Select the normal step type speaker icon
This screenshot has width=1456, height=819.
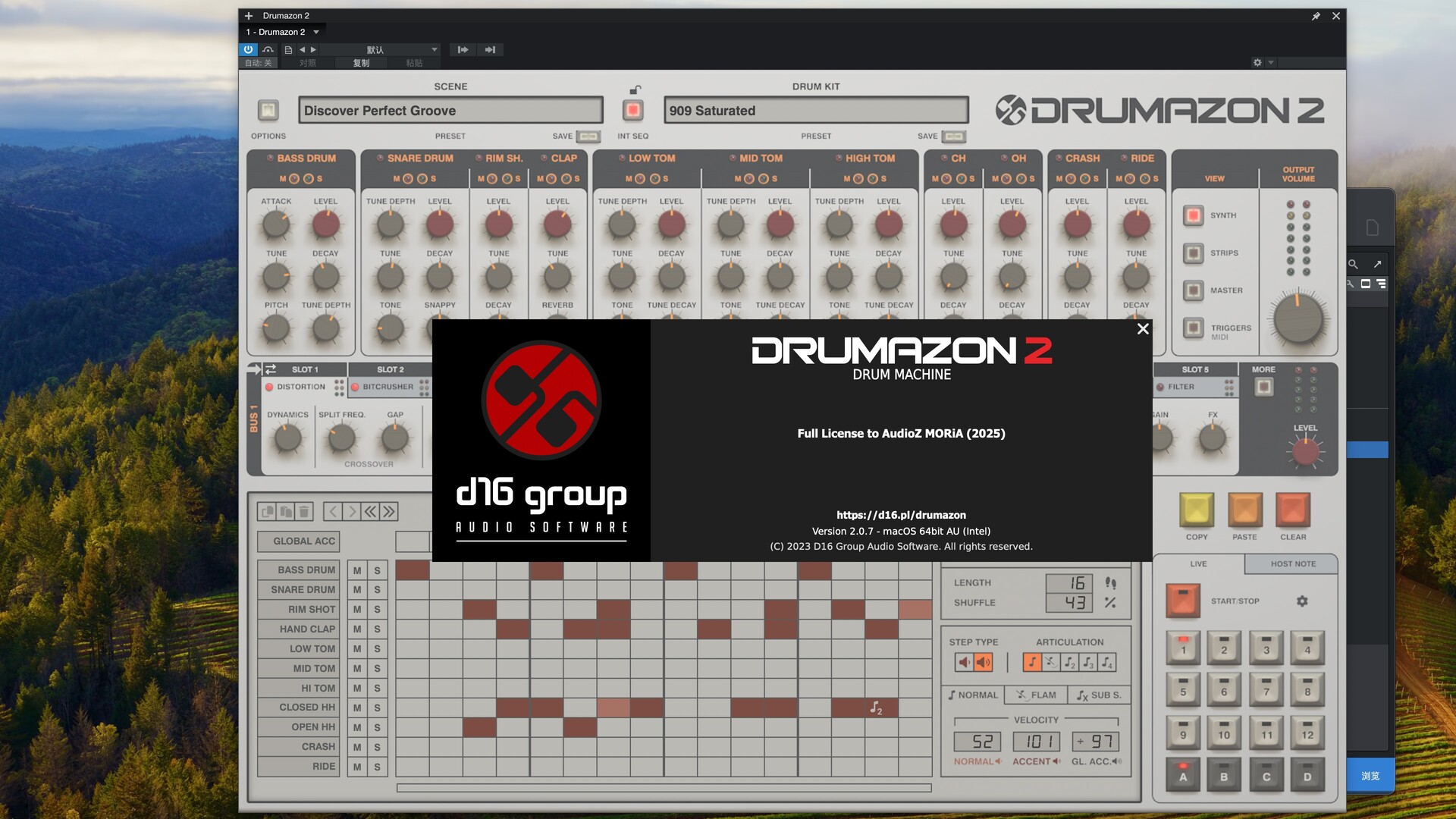click(x=964, y=662)
